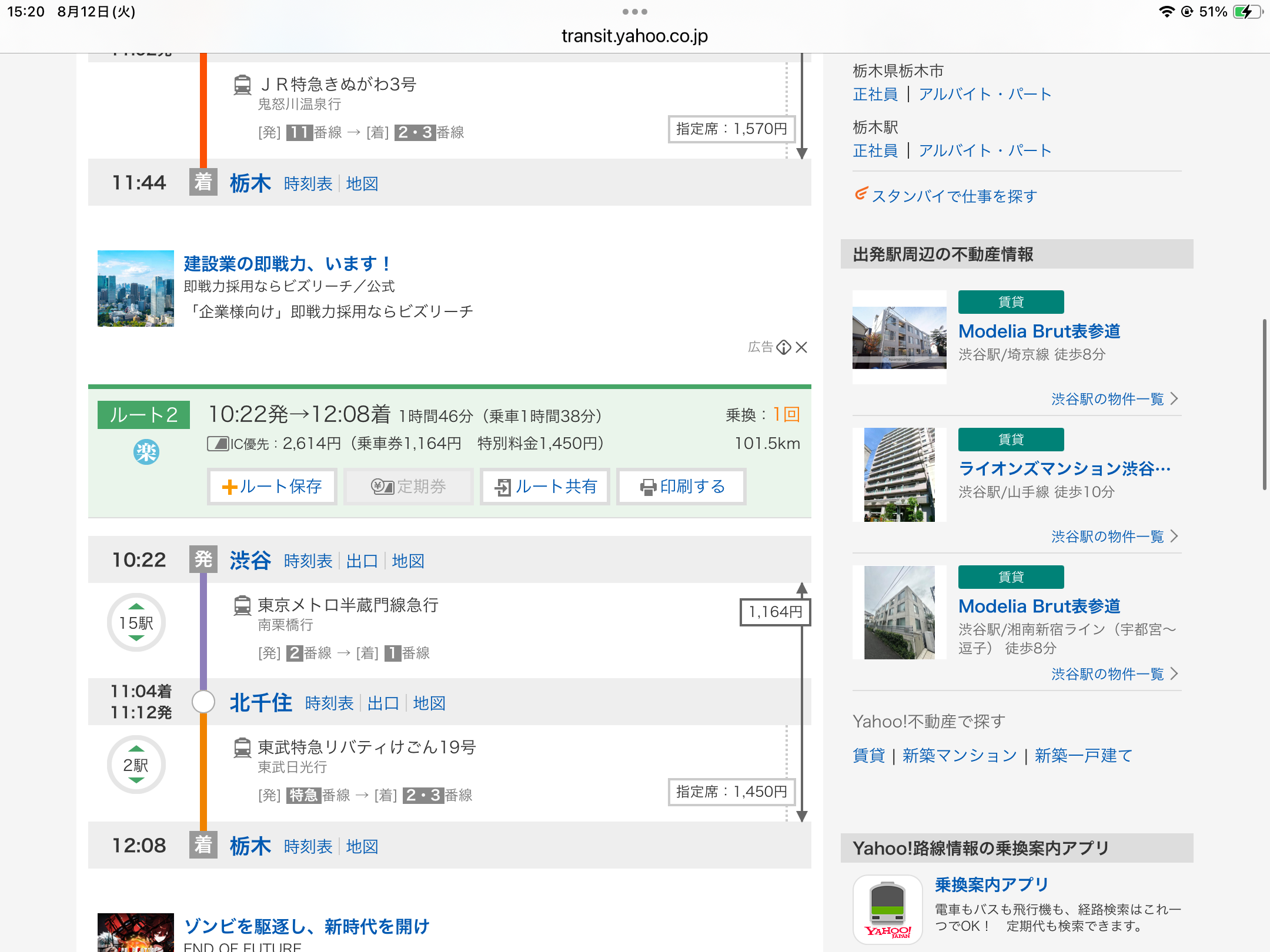Click the ライオンズマンション property thumbnail
Image resolution: width=1270 pixels, height=952 pixels.
[x=900, y=475]
